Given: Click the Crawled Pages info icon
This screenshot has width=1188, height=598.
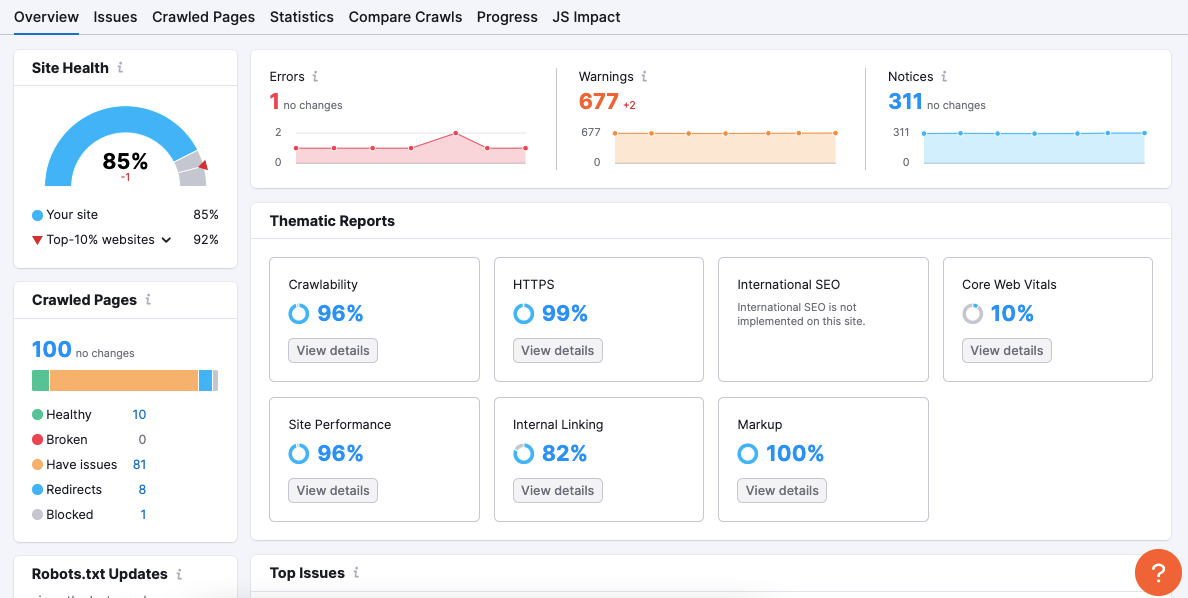Looking at the screenshot, I should (x=148, y=300).
